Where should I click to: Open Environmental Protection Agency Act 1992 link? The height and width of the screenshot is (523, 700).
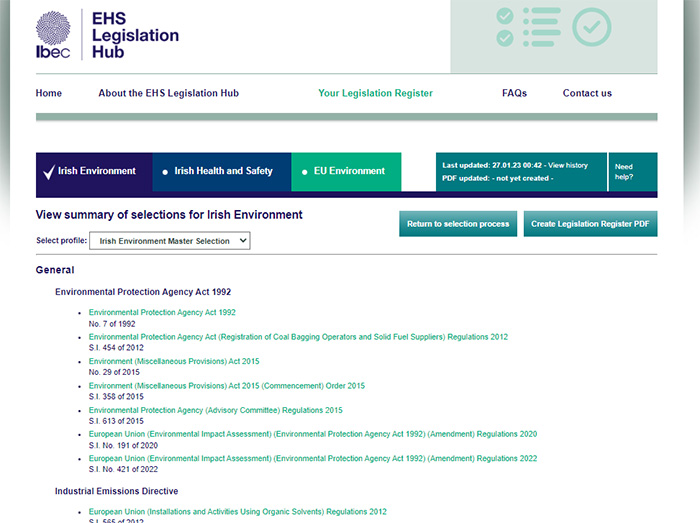162,312
